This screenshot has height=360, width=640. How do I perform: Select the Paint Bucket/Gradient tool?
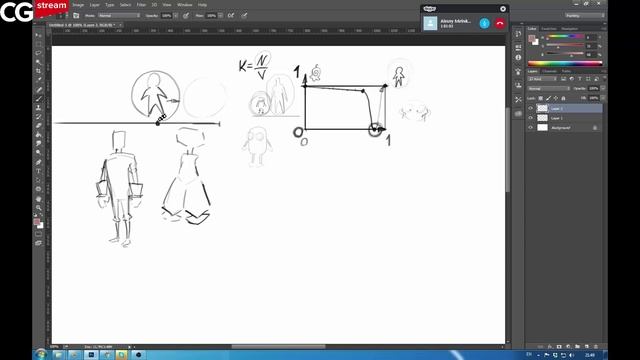coord(38,135)
